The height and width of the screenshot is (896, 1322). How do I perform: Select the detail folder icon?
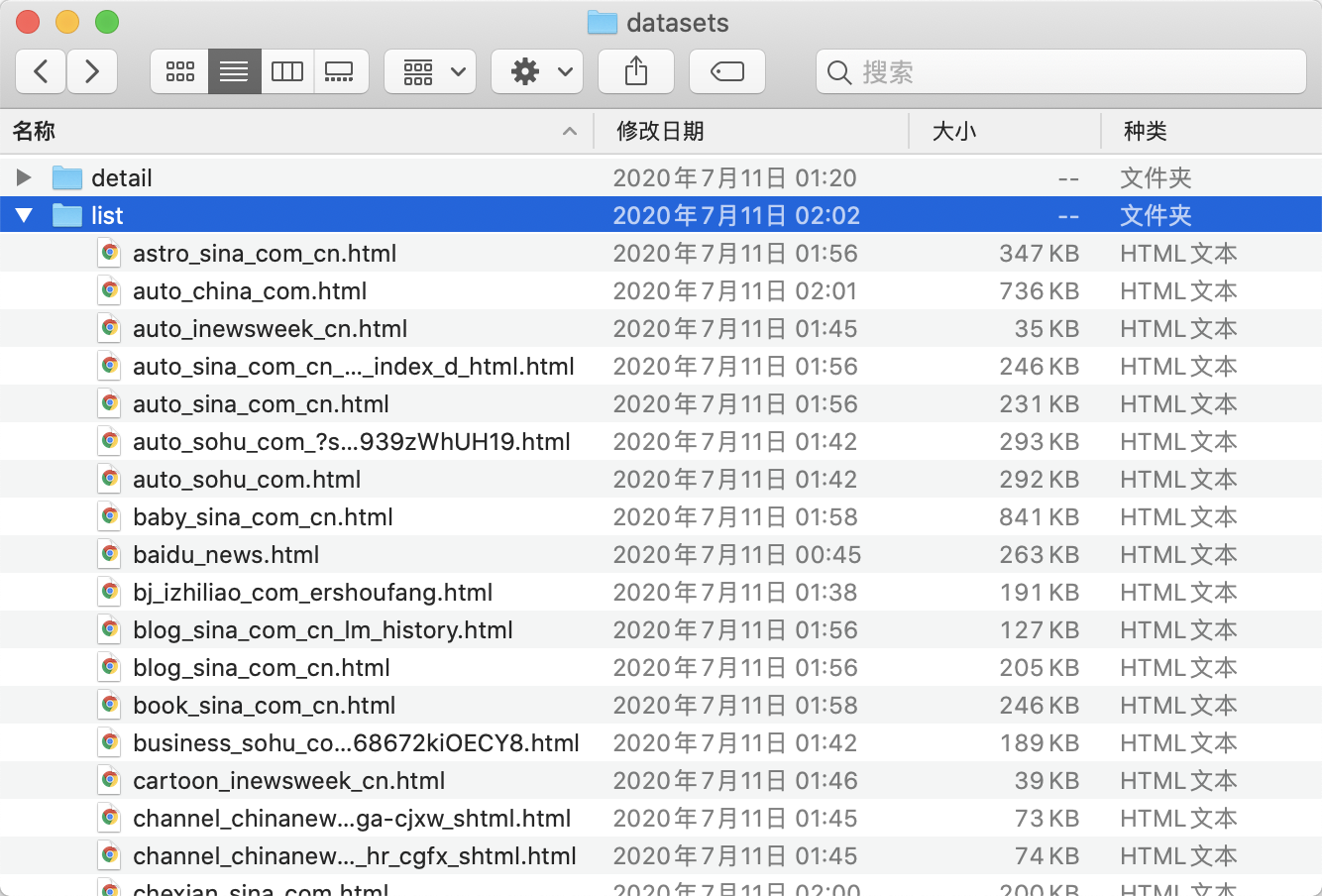click(67, 177)
